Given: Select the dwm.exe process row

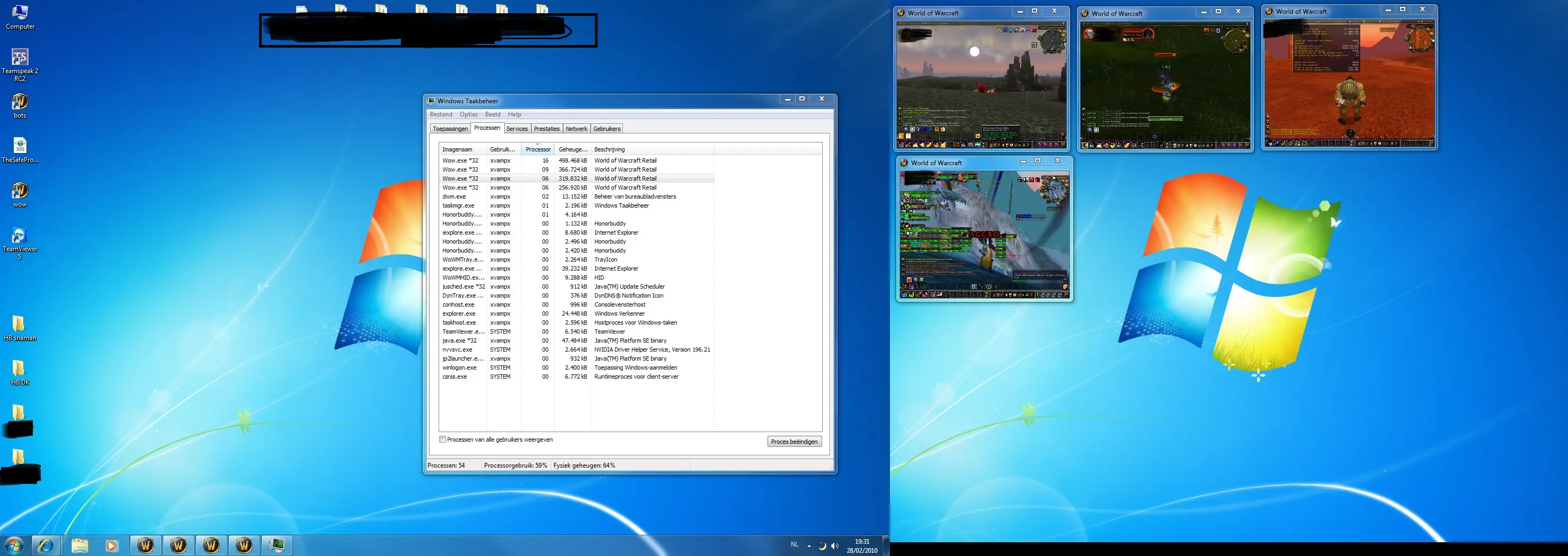Looking at the screenshot, I should (x=576, y=196).
